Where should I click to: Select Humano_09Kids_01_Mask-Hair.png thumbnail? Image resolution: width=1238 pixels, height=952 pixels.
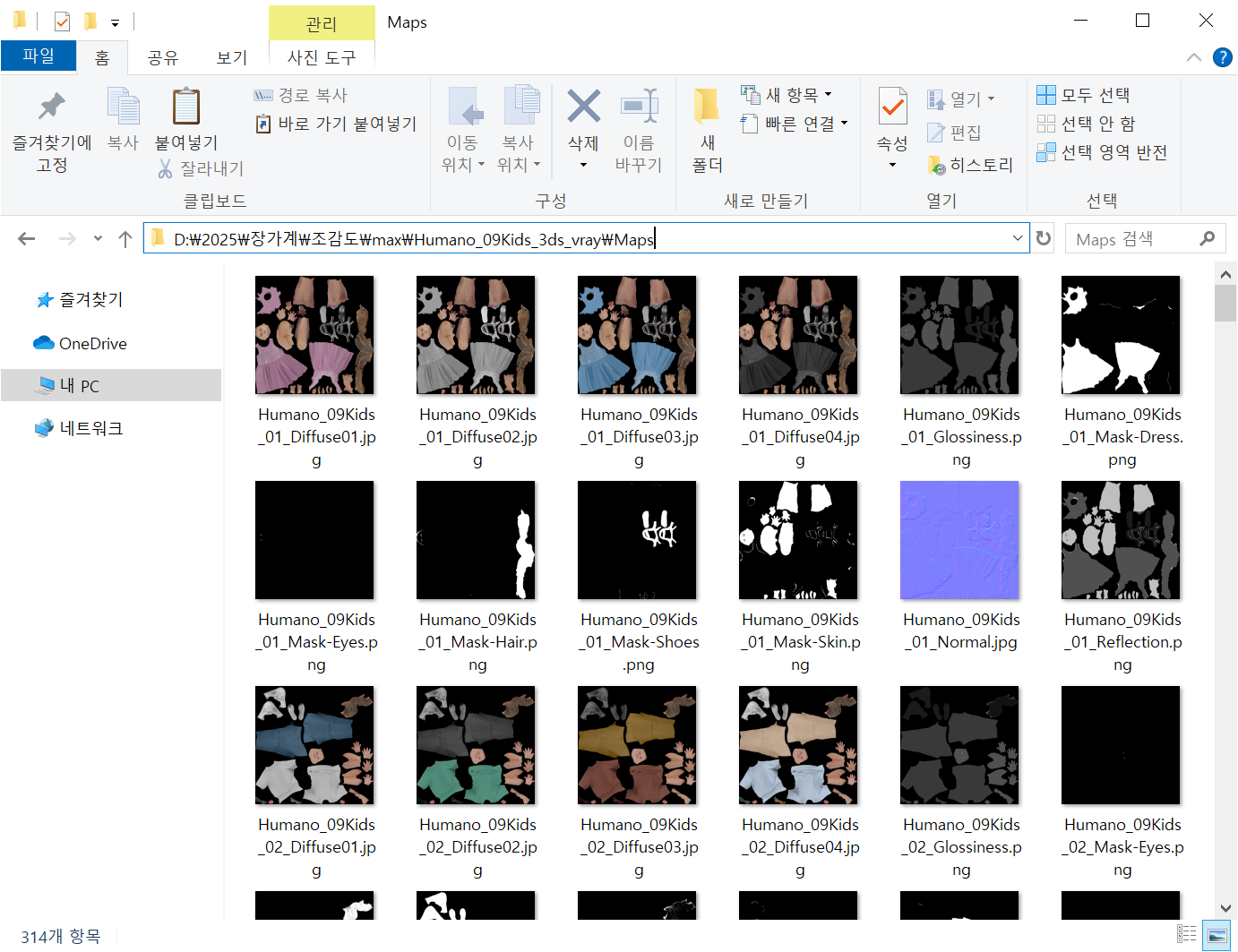[x=476, y=540]
